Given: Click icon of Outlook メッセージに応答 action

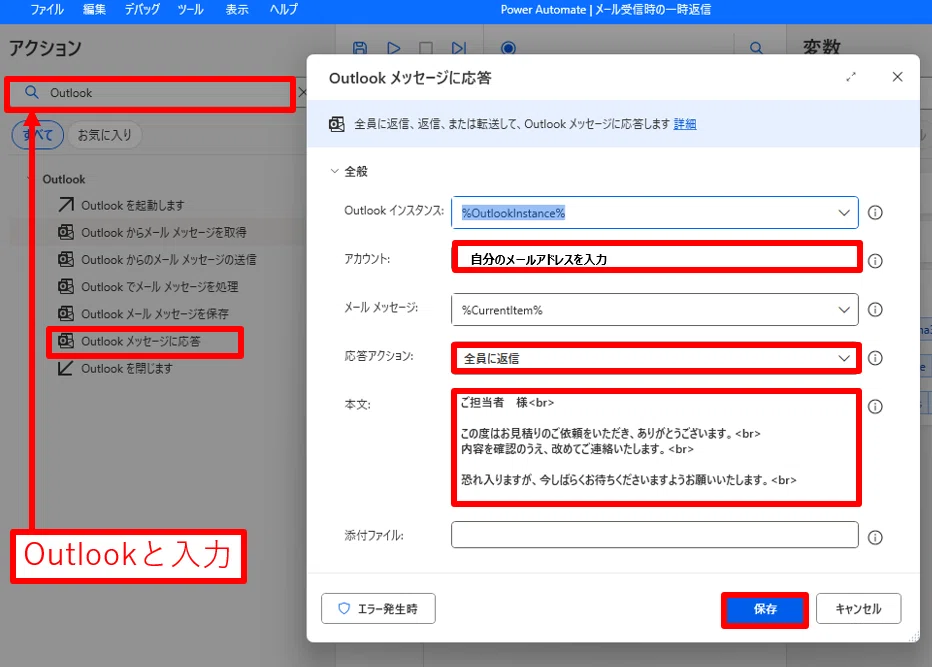Looking at the screenshot, I should coord(65,341).
